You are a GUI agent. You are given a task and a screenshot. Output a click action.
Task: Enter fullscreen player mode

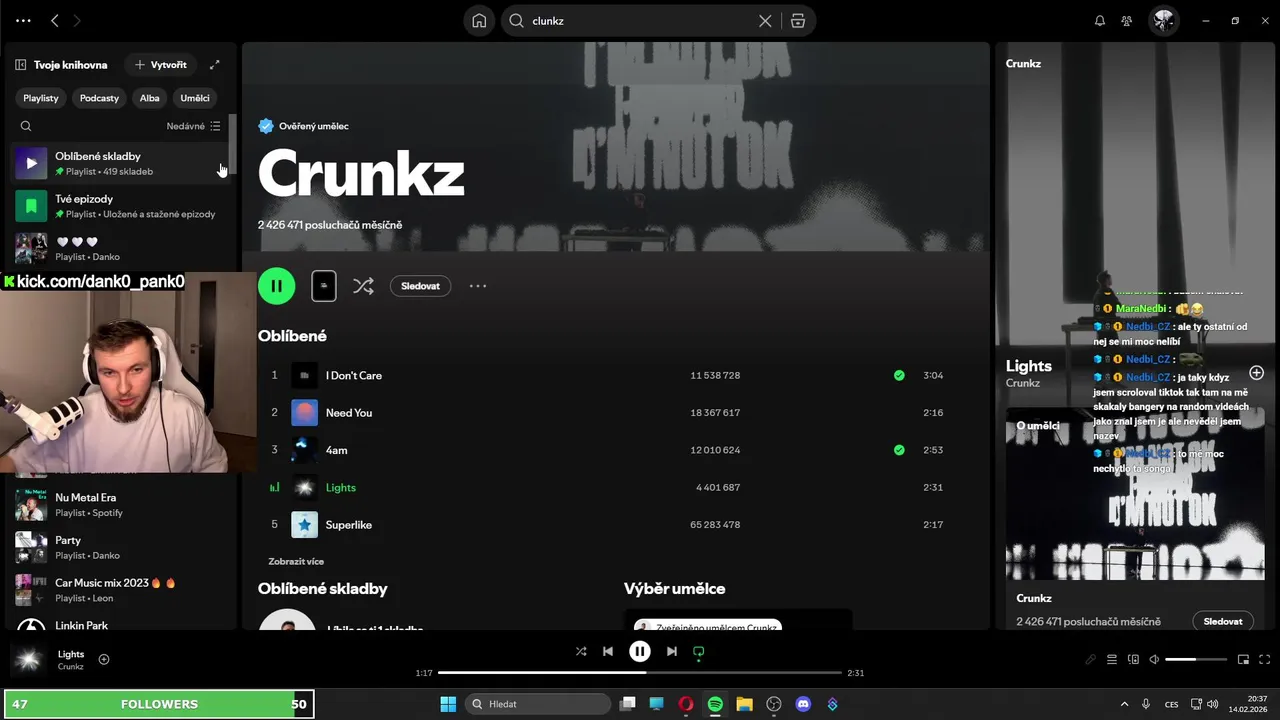click(x=1265, y=660)
